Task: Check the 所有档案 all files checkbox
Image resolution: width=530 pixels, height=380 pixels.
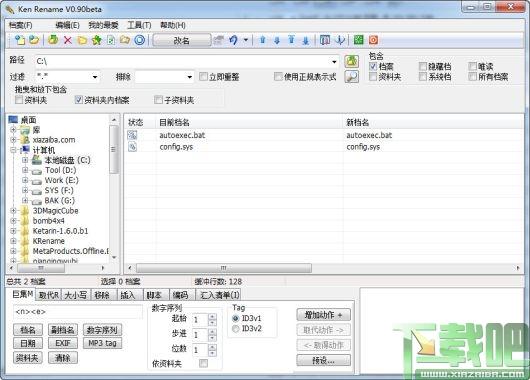Action: [473, 77]
